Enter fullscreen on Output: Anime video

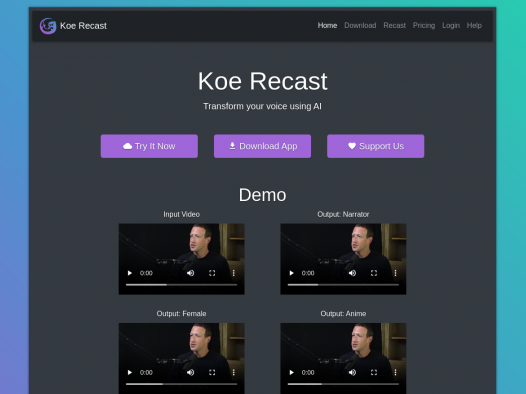[374, 372]
